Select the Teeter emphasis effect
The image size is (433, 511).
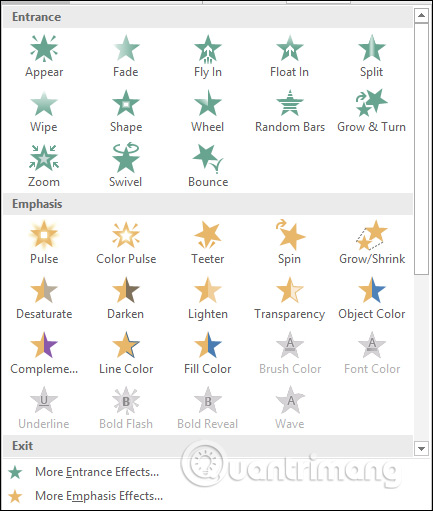[208, 243]
